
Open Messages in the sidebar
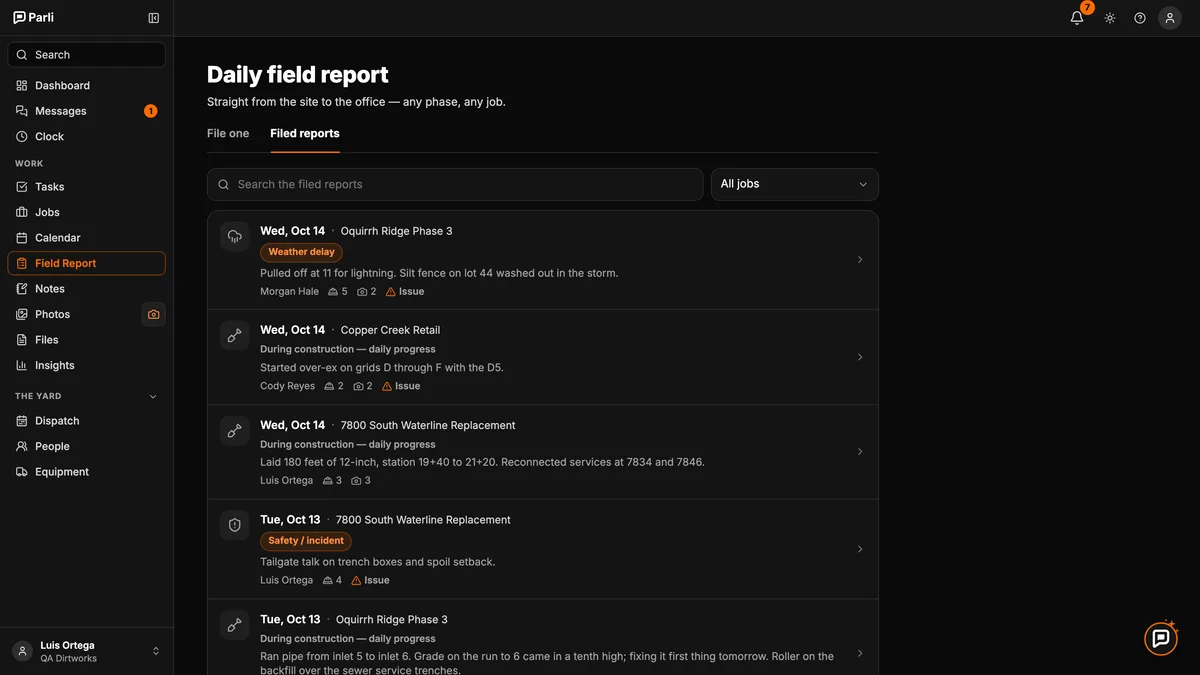[86, 111]
